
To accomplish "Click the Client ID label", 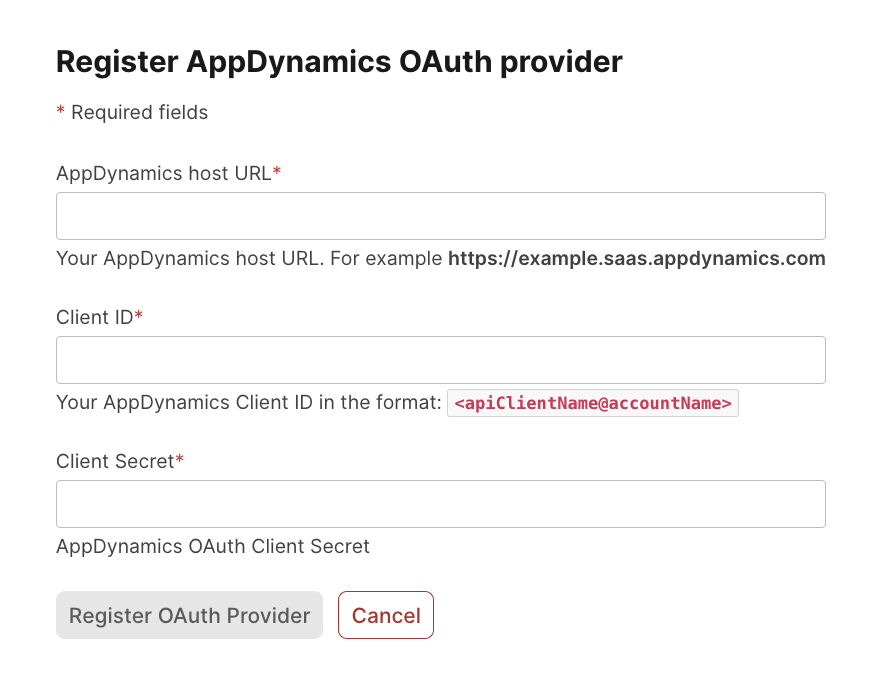I will 93,317.
